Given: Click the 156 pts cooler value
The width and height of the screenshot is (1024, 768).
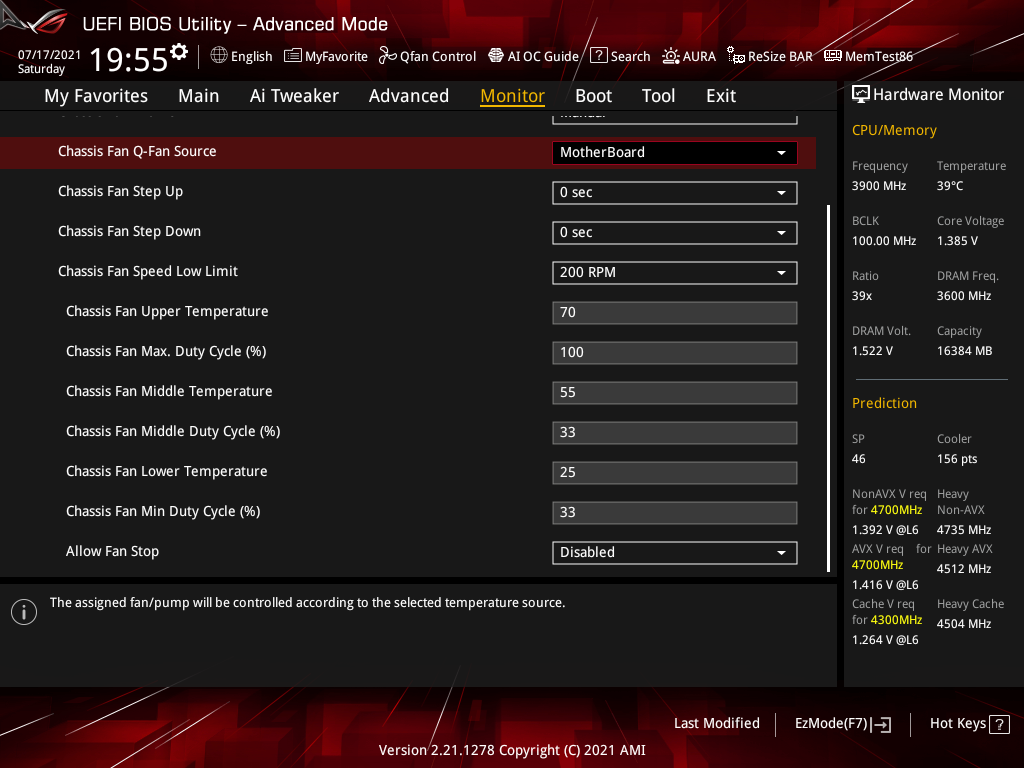Looking at the screenshot, I should tap(957, 459).
